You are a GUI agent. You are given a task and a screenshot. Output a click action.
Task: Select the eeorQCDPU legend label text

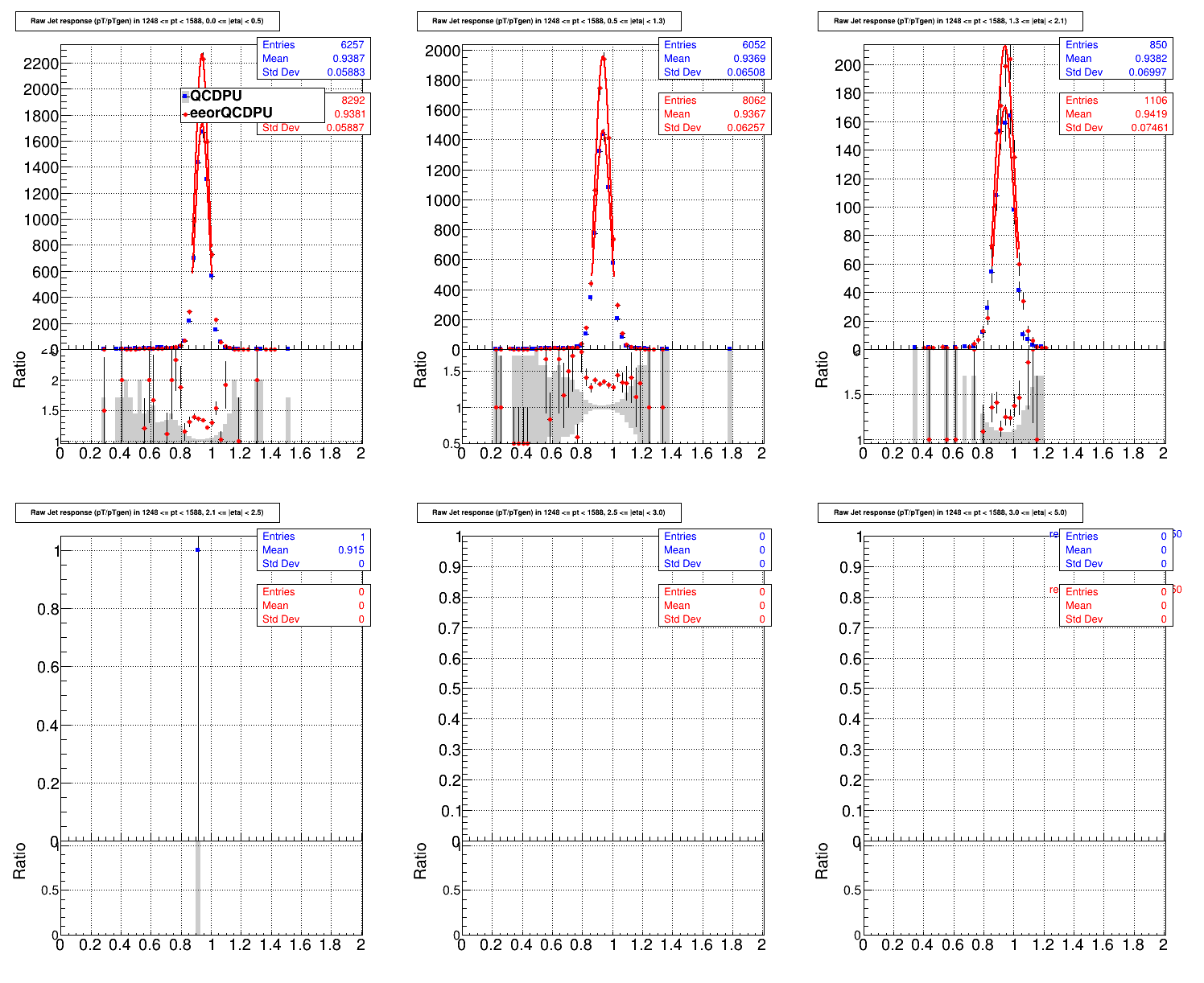pos(231,113)
